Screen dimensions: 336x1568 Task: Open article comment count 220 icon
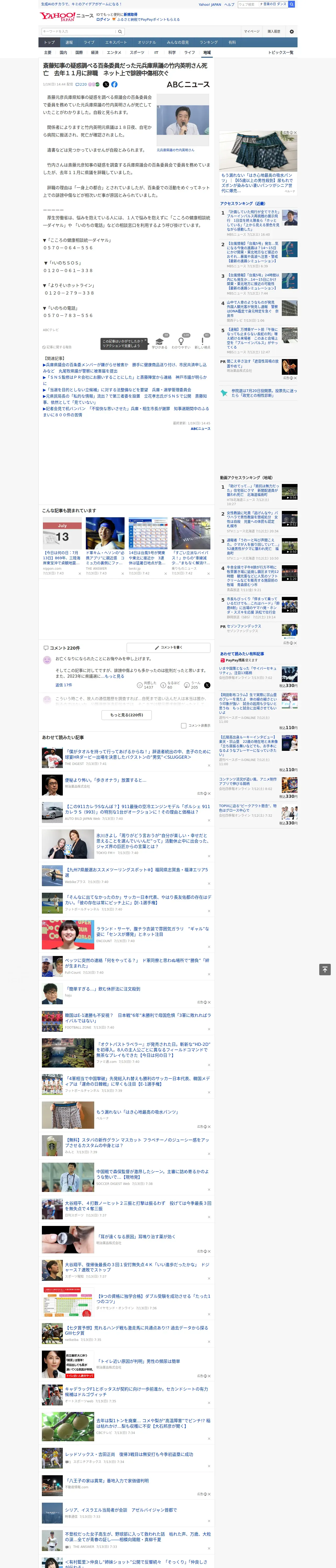81,85
